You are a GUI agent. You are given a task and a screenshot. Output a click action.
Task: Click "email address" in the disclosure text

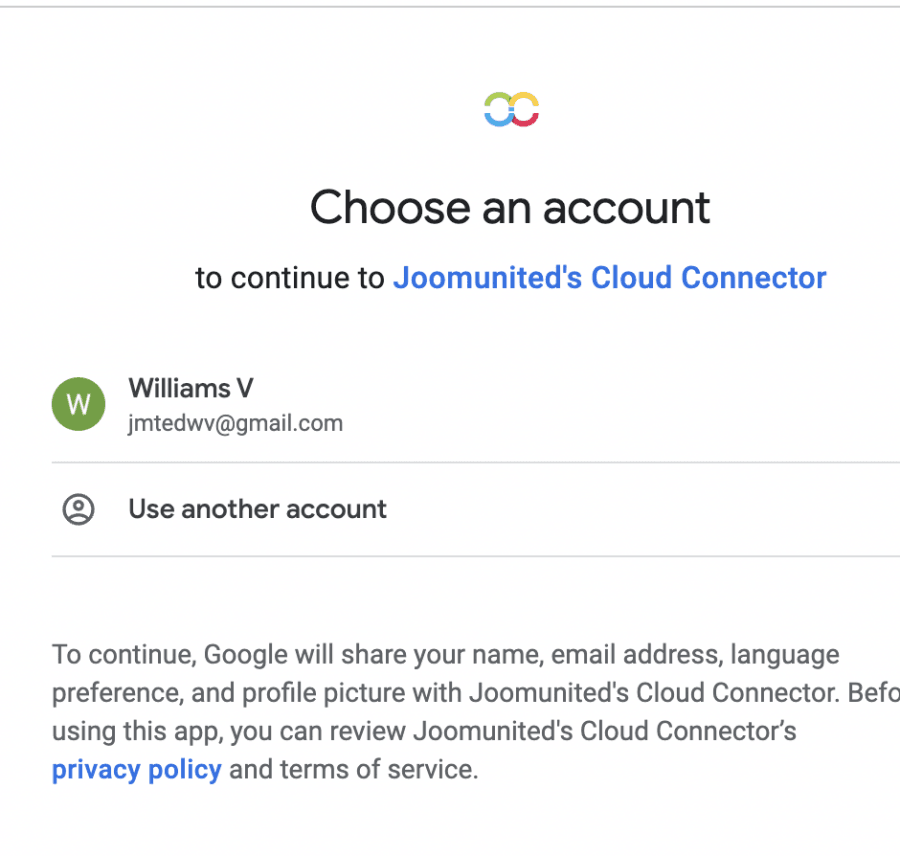(x=635, y=655)
